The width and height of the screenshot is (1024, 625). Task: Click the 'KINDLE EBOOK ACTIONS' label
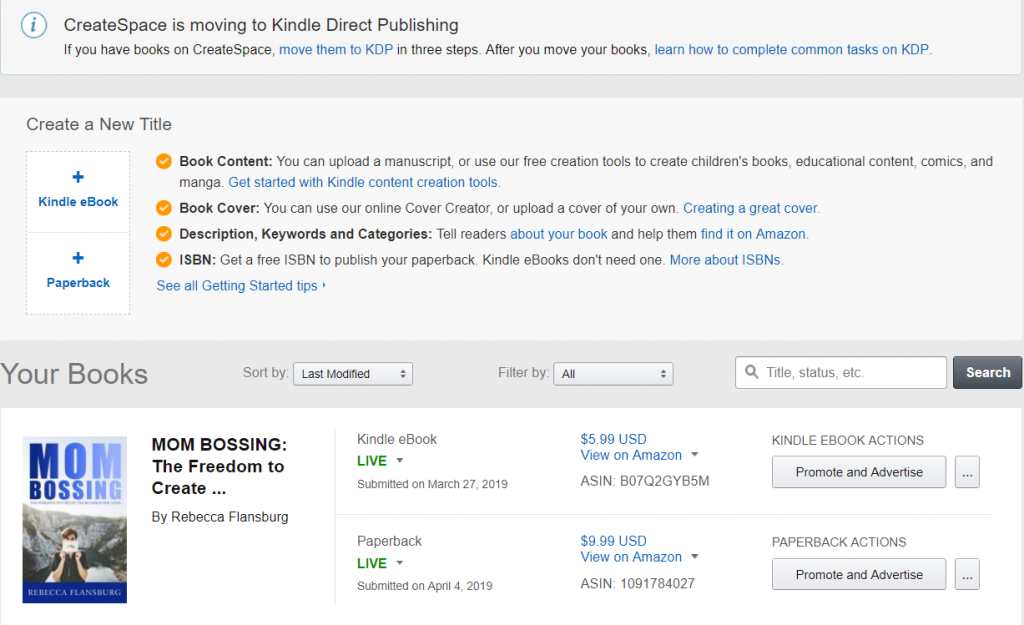848,440
